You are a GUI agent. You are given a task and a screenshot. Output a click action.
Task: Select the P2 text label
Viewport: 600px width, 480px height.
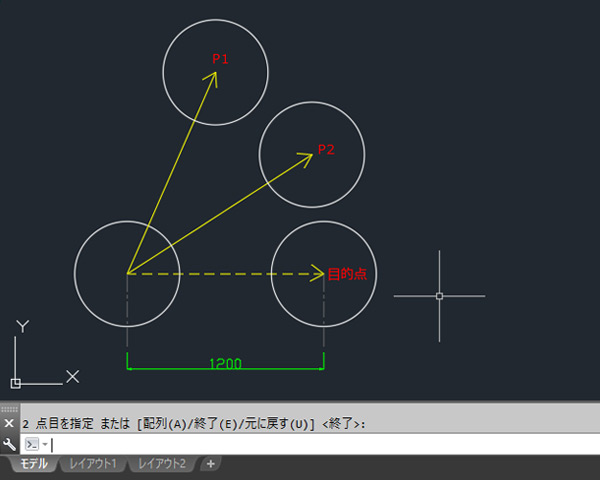point(326,149)
